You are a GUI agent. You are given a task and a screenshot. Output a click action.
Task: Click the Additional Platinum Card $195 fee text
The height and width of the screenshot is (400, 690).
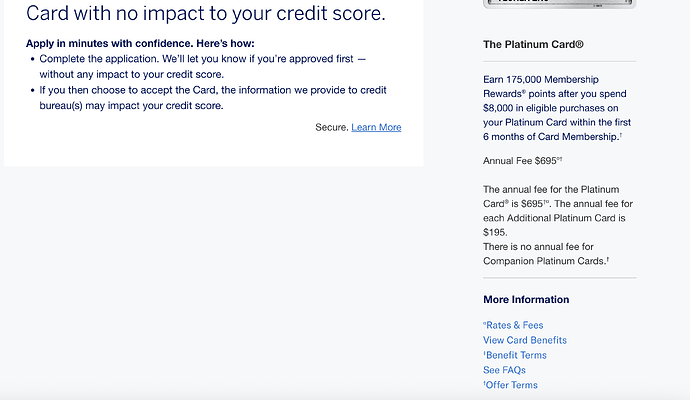pyautogui.click(x=557, y=224)
